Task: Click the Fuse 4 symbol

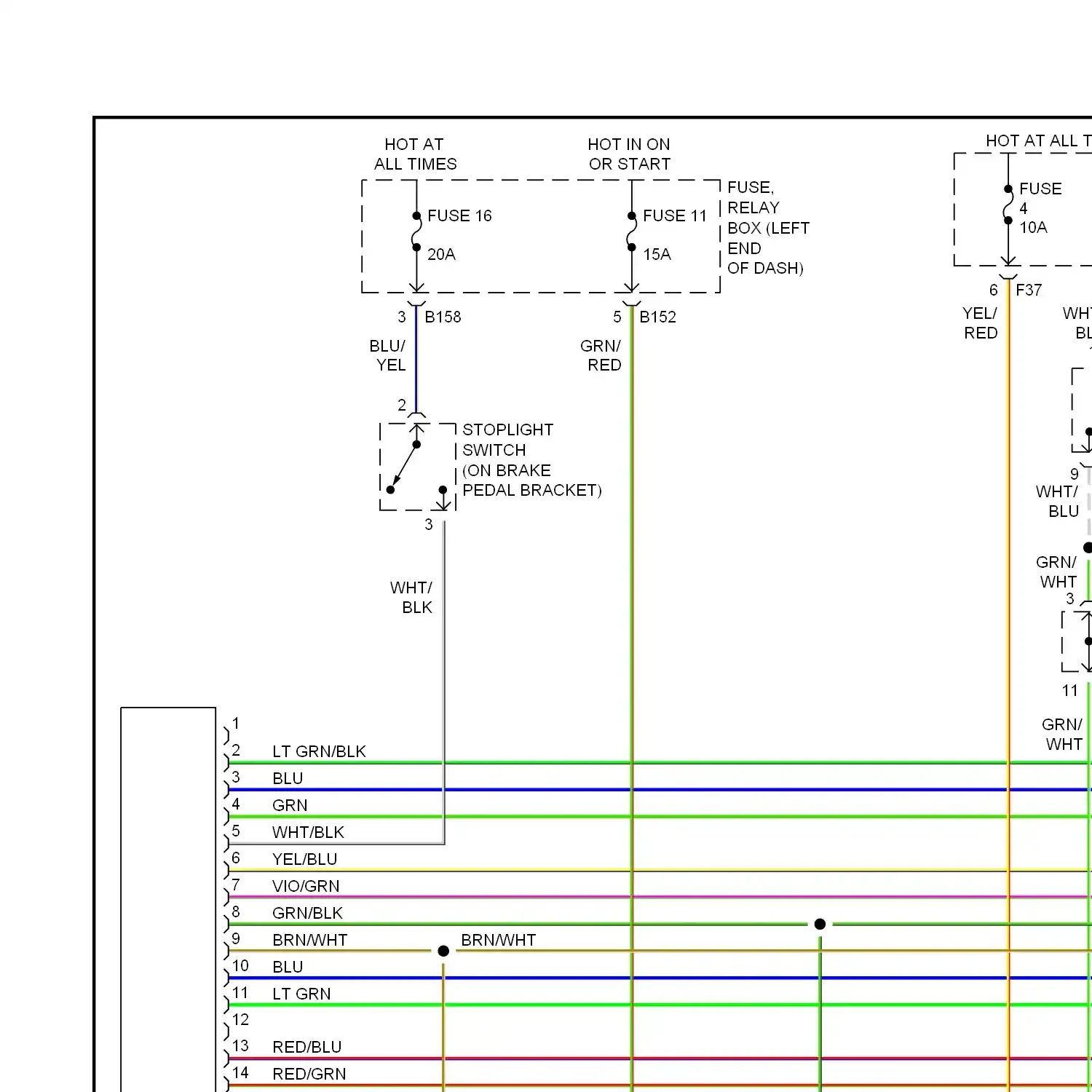Action: pyautogui.click(x=1008, y=205)
